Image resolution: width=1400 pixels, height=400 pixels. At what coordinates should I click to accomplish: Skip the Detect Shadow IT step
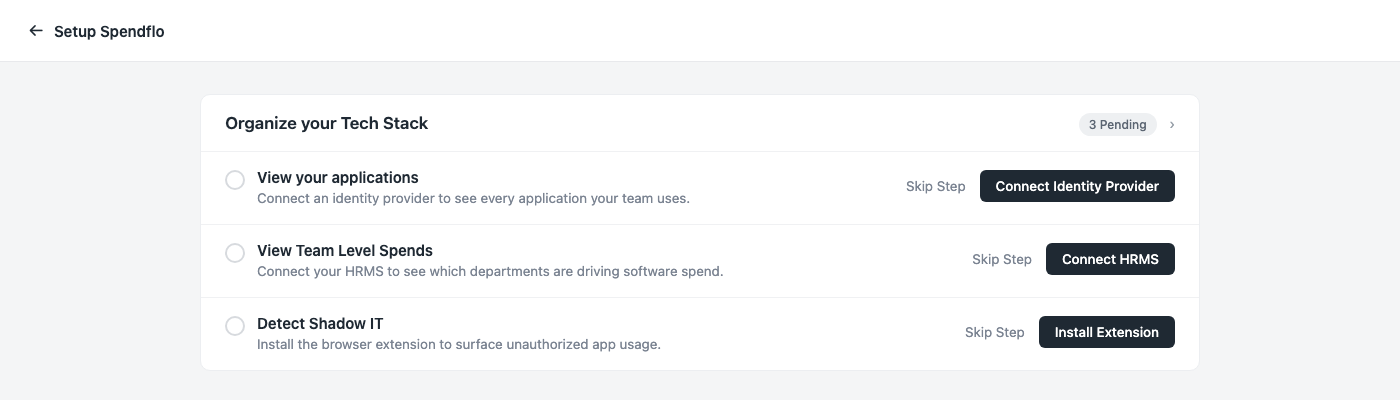[995, 332]
